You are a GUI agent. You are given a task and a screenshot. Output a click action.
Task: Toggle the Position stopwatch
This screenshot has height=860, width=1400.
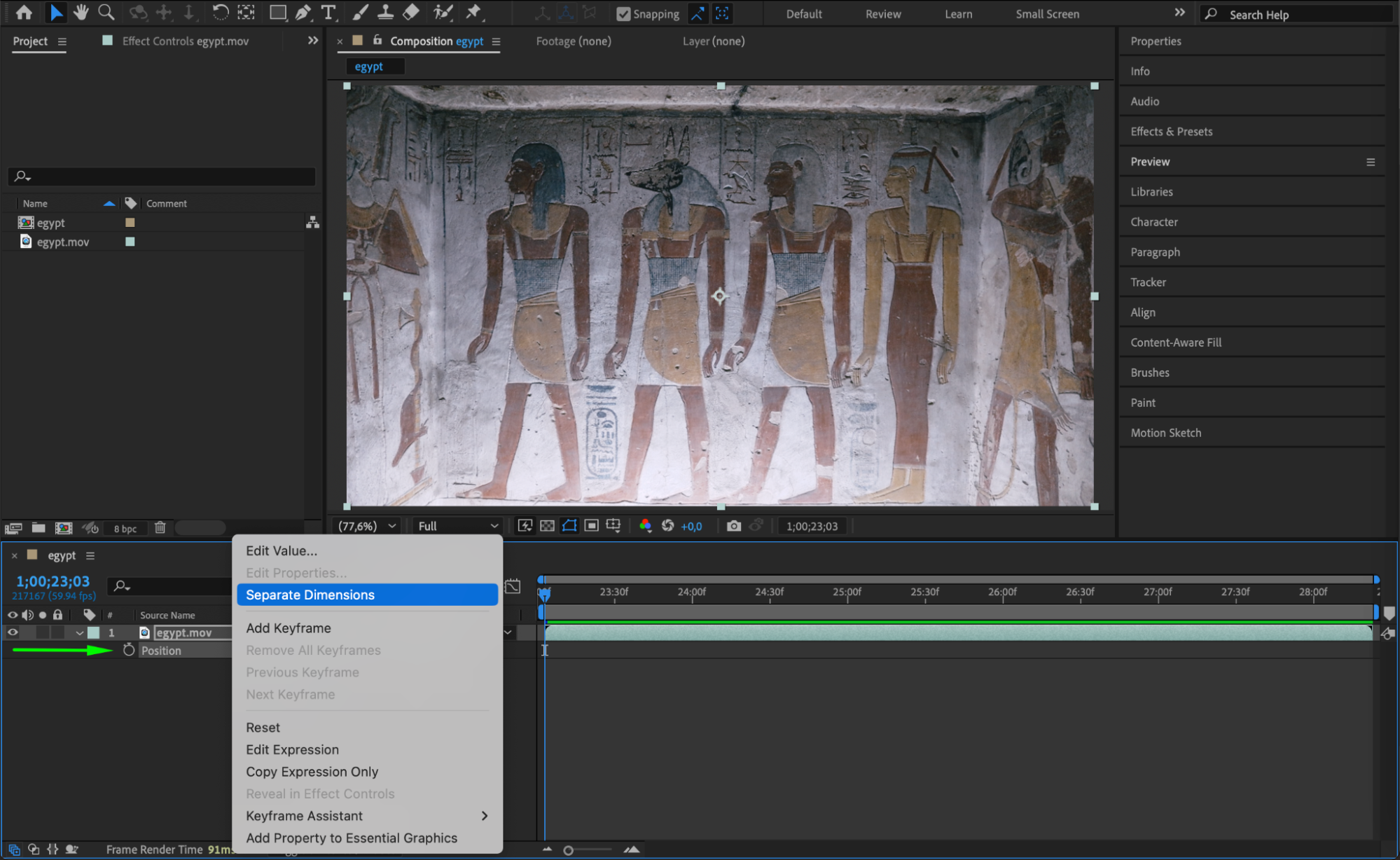[x=129, y=650]
